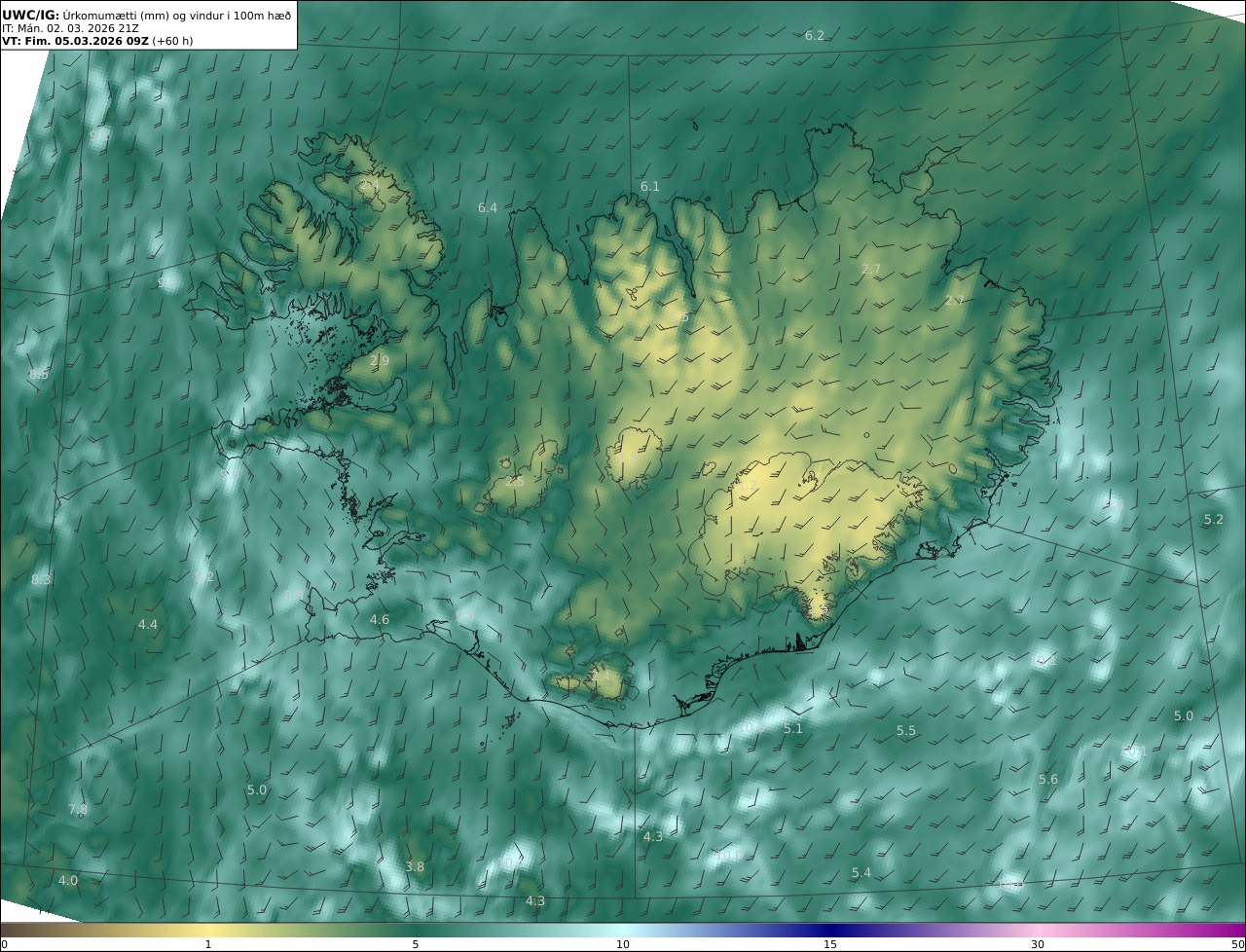The width and height of the screenshot is (1246, 952).
Task: Click the 4.0 value on the map
Action: (68, 881)
